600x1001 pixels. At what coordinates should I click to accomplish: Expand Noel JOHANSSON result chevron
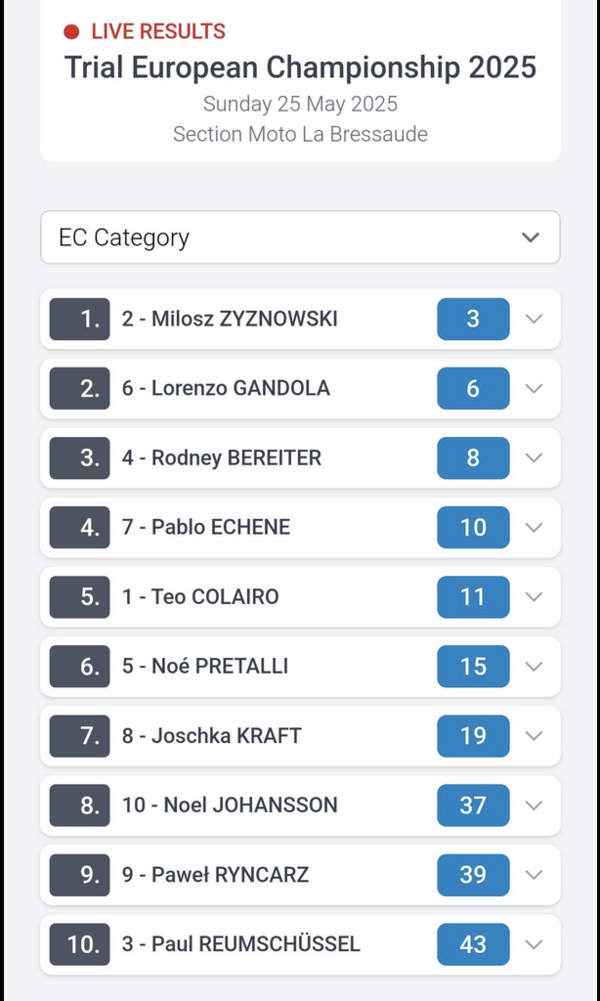[534, 805]
